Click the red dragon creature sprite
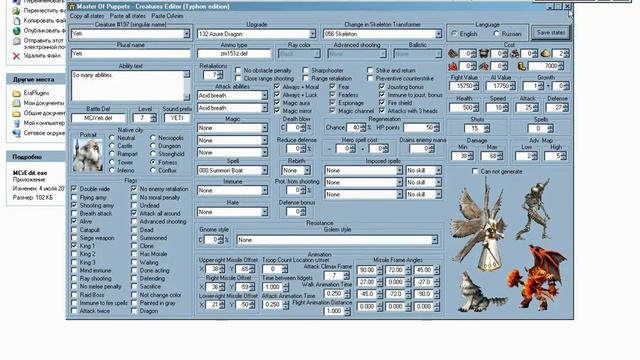 tap(537, 278)
